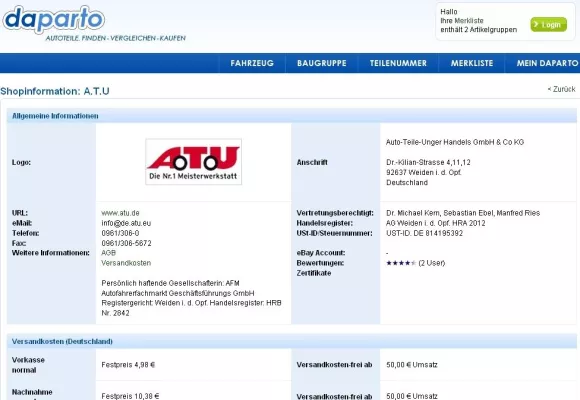
Task: Open the FAHRZEUG menu
Action: 252,63
